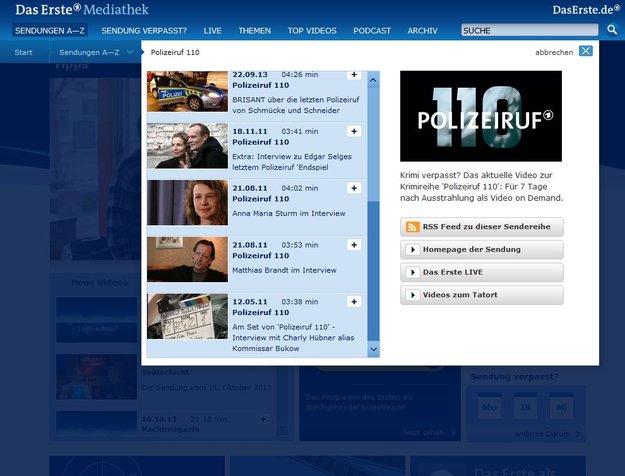Image resolution: width=625 pixels, height=476 pixels.
Task: Click the video list scrollbar thumb
Action: (x=373, y=271)
